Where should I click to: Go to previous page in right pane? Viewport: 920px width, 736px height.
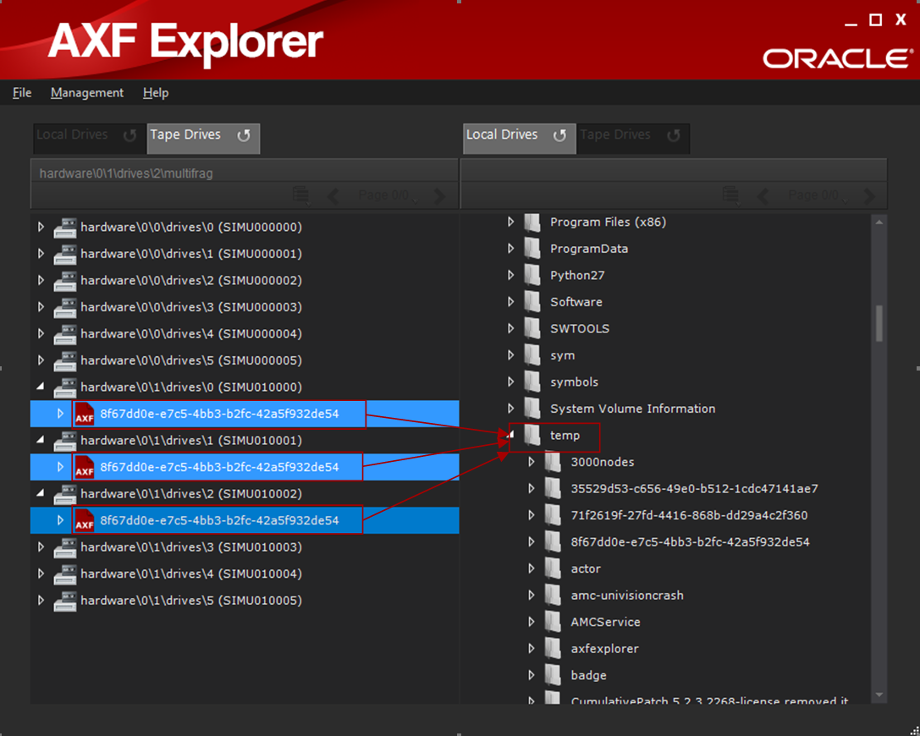tap(763, 195)
